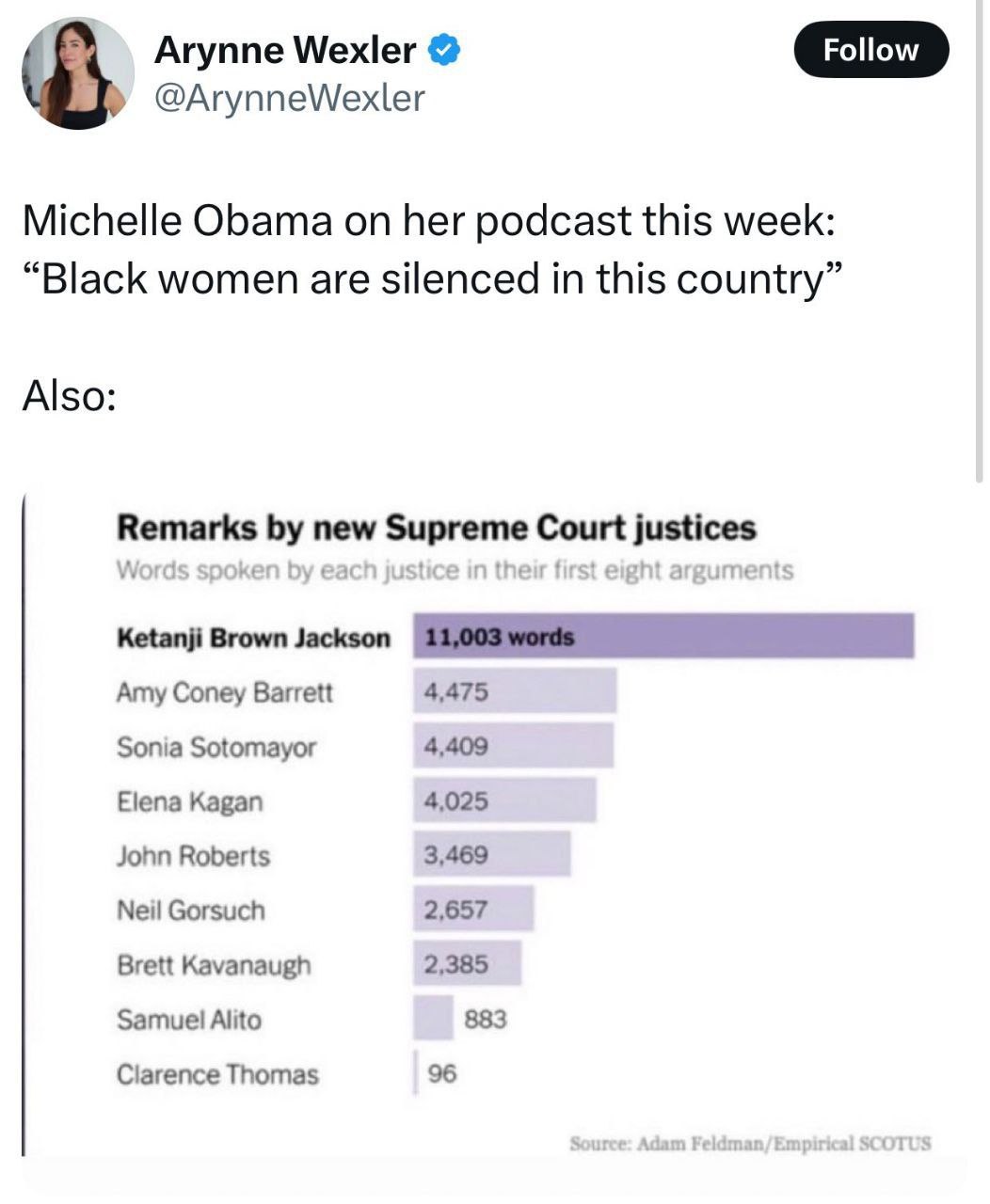Select the Neil Gorsuch 2,657 bar
Viewport: 990px width, 1204px height.
coord(473,909)
